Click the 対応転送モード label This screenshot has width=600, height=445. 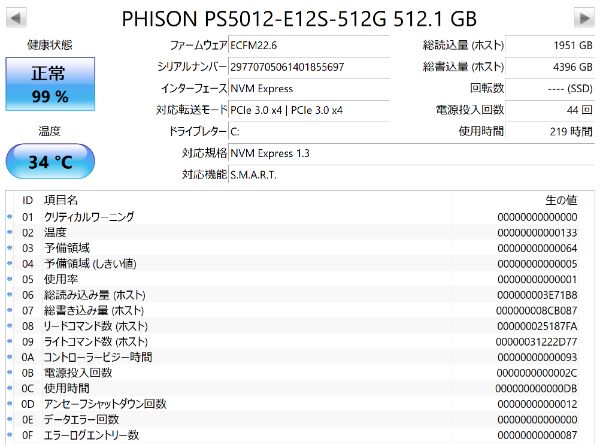point(191,110)
